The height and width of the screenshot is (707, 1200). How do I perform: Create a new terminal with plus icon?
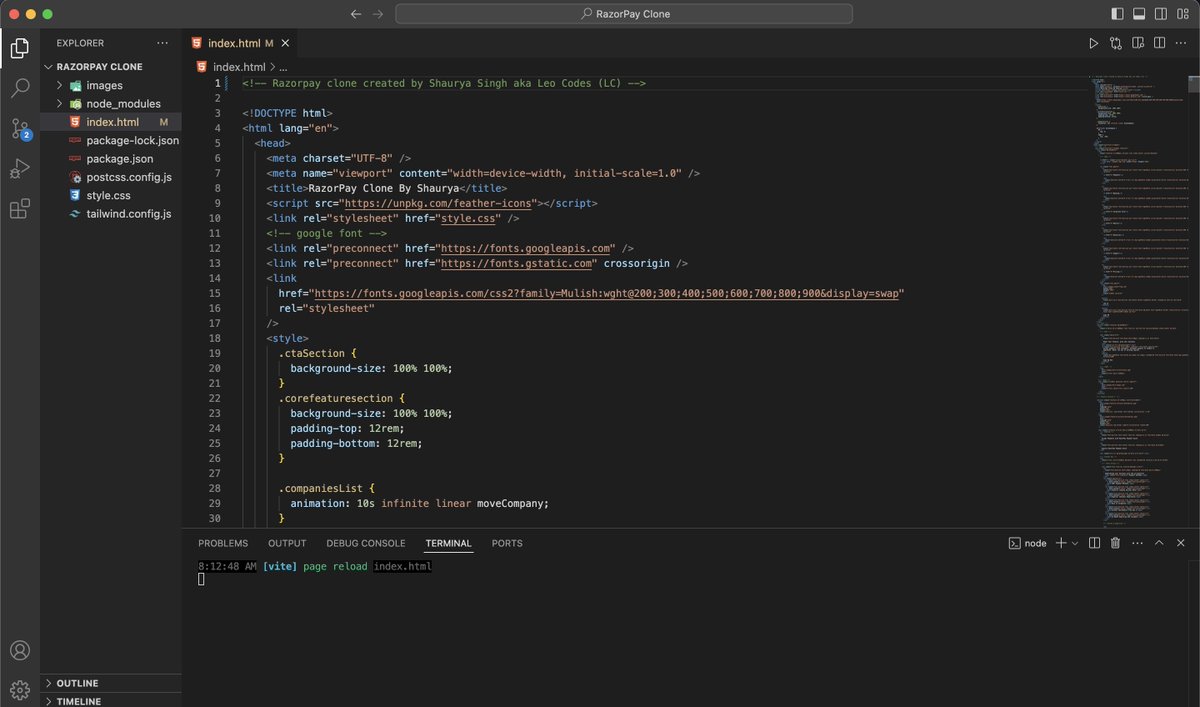coord(1061,543)
